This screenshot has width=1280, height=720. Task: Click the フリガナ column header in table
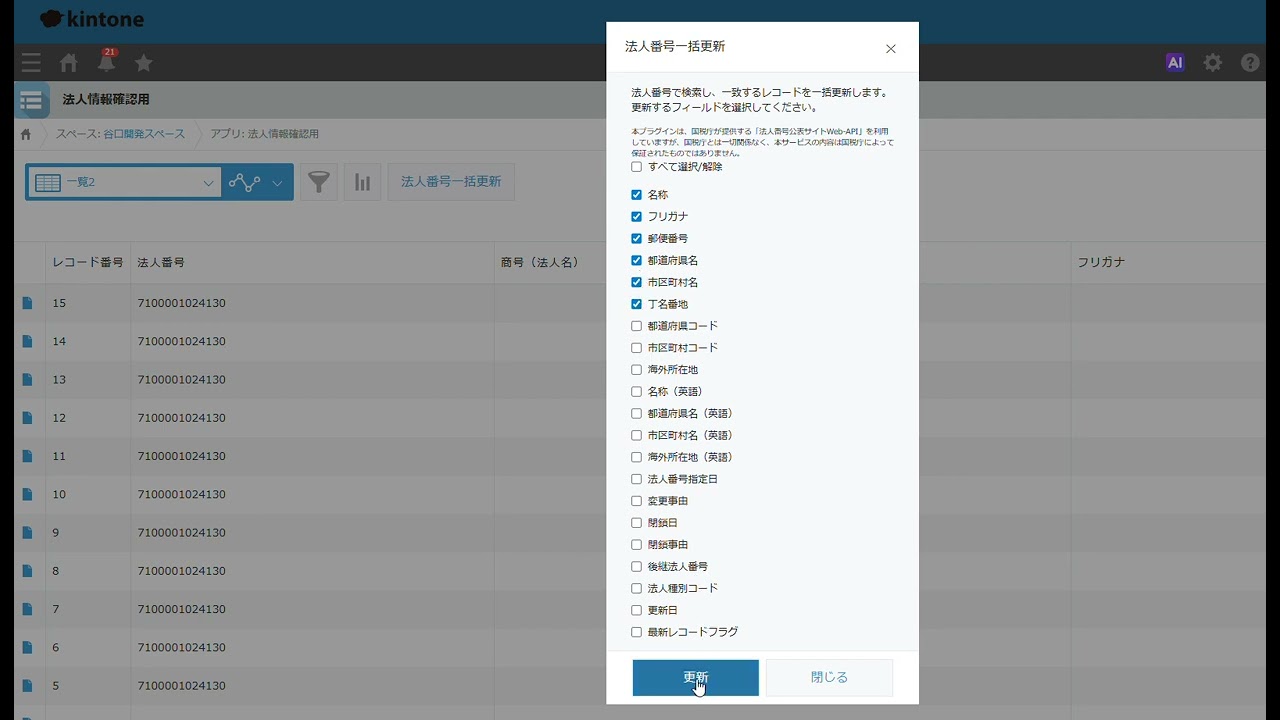[x=1101, y=262]
